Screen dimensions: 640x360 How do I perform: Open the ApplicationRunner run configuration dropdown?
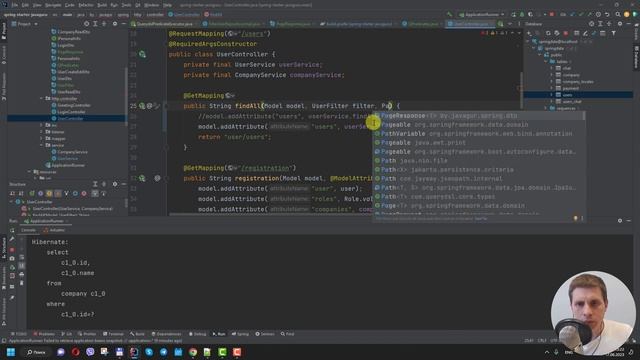point(482,14)
